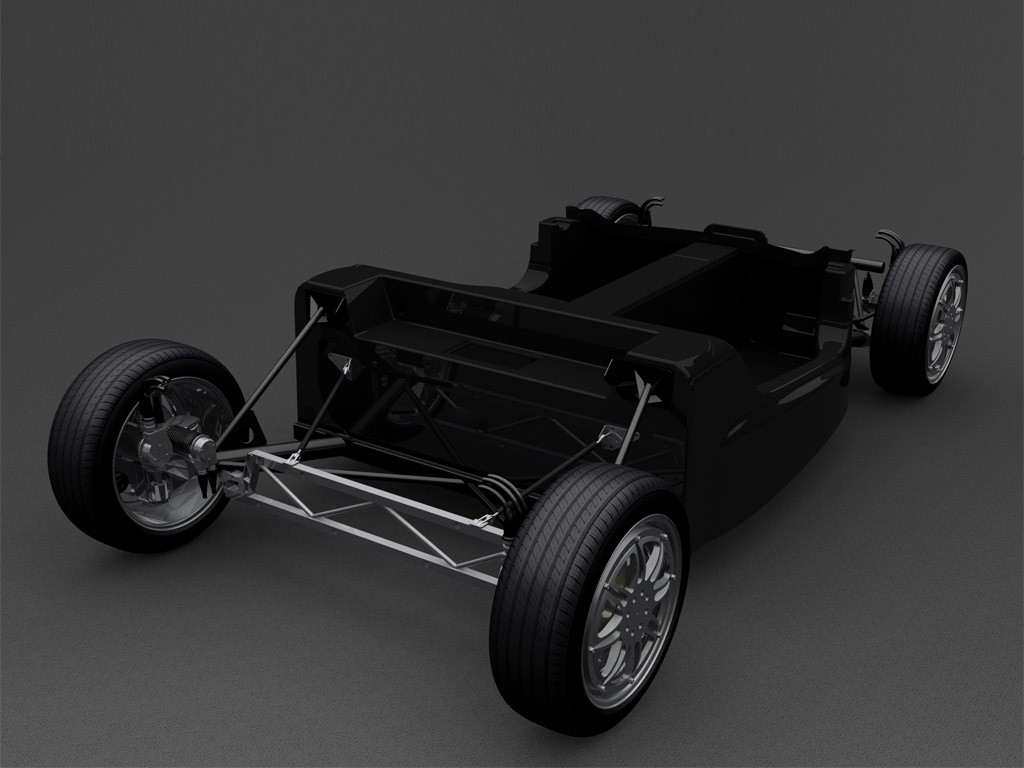Select the axle rod next to the right wheel

867,264
